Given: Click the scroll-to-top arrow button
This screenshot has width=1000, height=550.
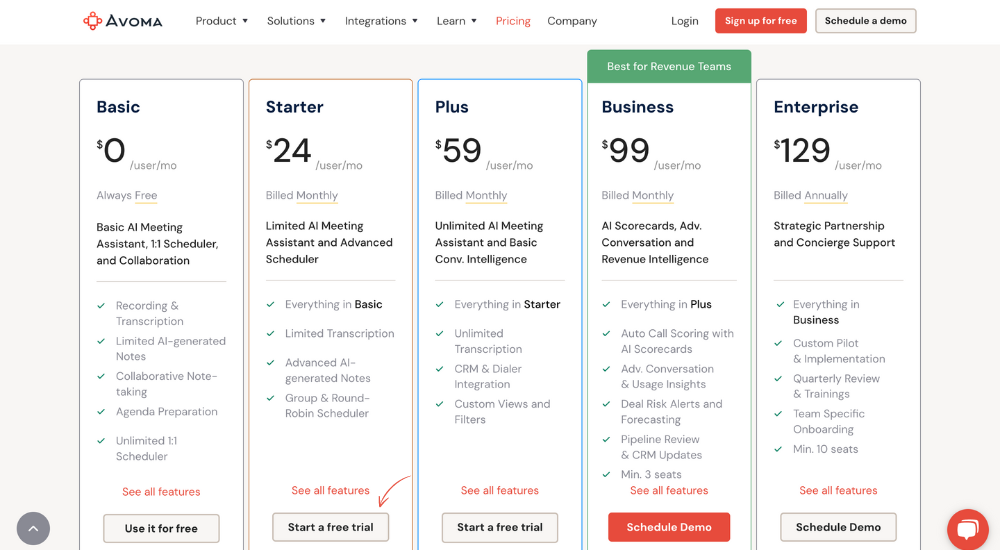Looking at the screenshot, I should [33, 528].
